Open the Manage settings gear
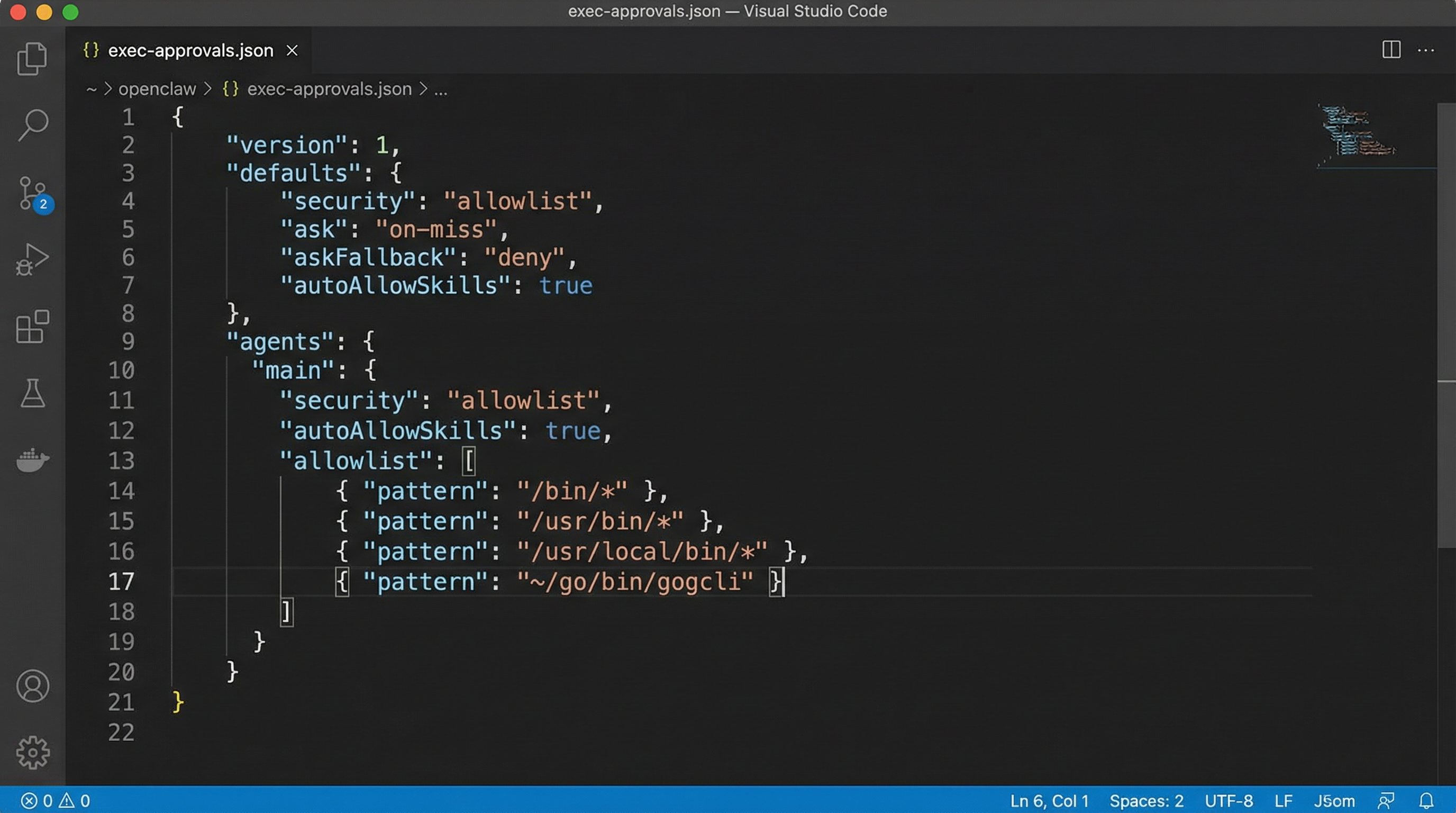 tap(32, 752)
